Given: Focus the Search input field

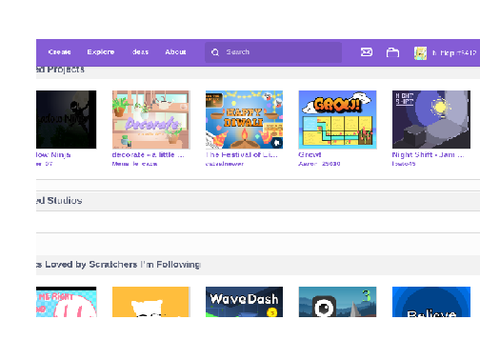Looking at the screenshot, I should [273, 52].
